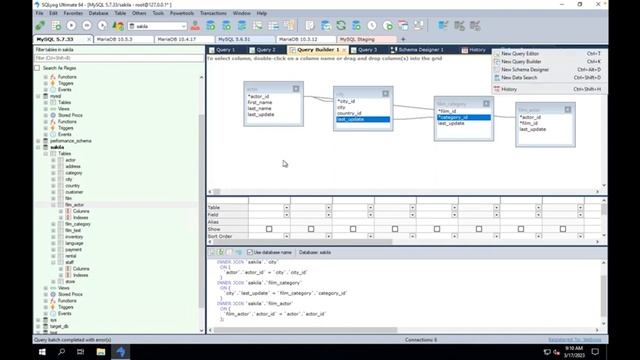Image resolution: width=640 pixels, height=360 pixels.
Task: Click the square button on film_actor table box
Action: click(x=568, y=109)
